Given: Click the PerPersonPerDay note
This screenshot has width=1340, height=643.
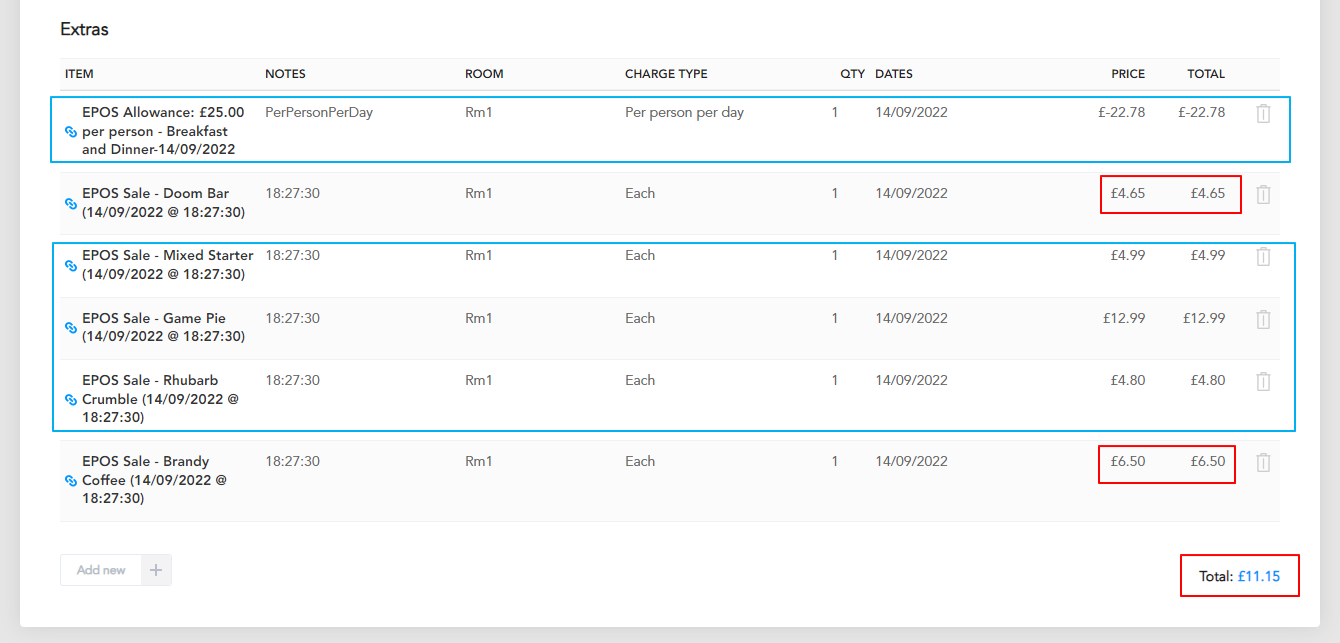Looking at the screenshot, I should click(319, 113).
